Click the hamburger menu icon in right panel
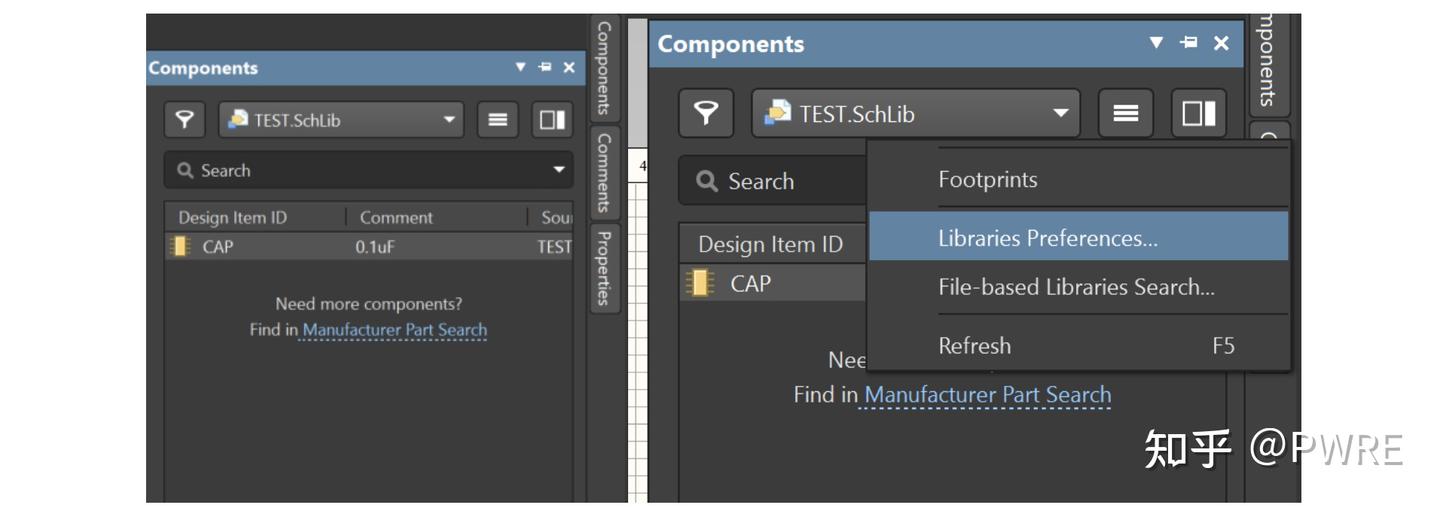The image size is (1440, 508). pyautogui.click(x=1126, y=114)
